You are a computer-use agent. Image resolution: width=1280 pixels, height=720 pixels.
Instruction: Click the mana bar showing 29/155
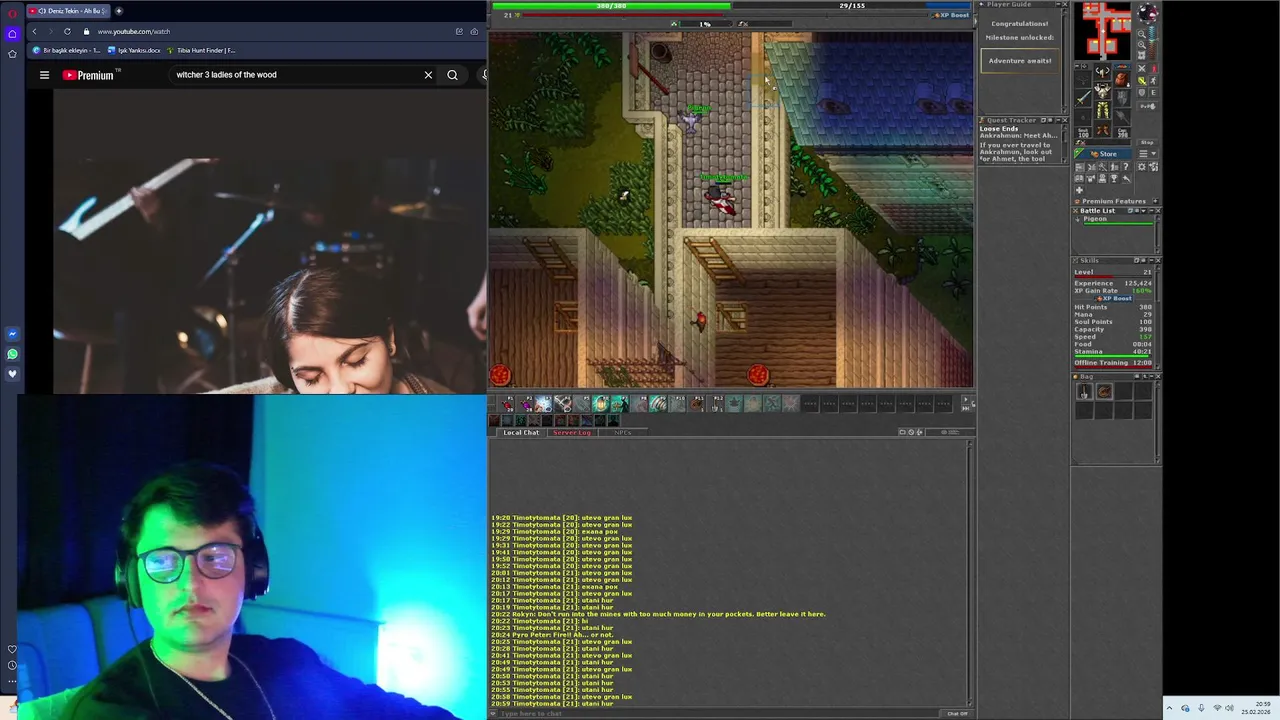[x=852, y=6]
